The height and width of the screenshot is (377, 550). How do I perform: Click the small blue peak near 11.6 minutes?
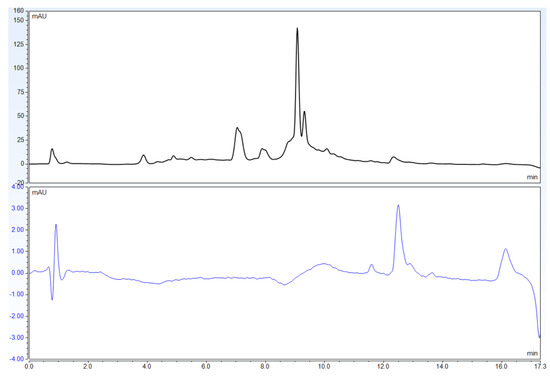point(371,268)
